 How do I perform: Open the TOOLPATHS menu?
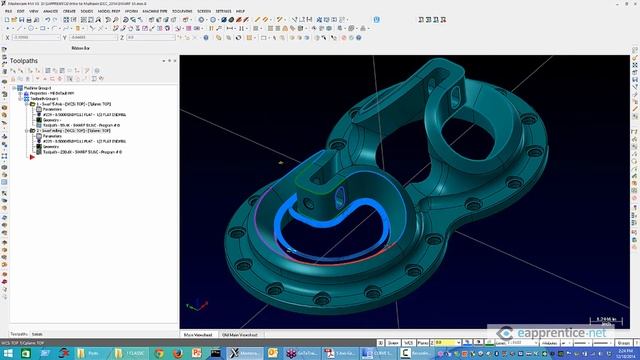(x=182, y=11)
